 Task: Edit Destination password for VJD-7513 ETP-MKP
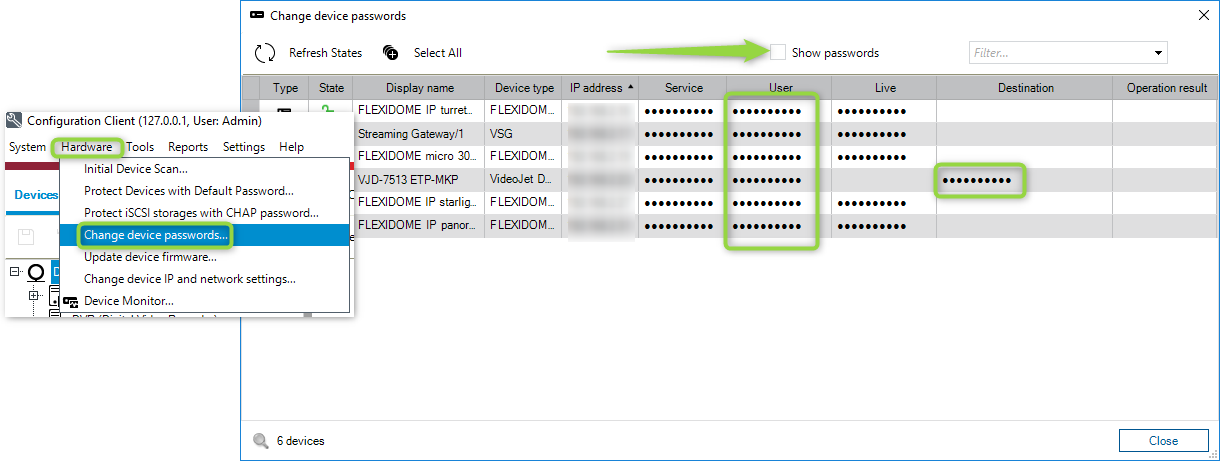1025,180
